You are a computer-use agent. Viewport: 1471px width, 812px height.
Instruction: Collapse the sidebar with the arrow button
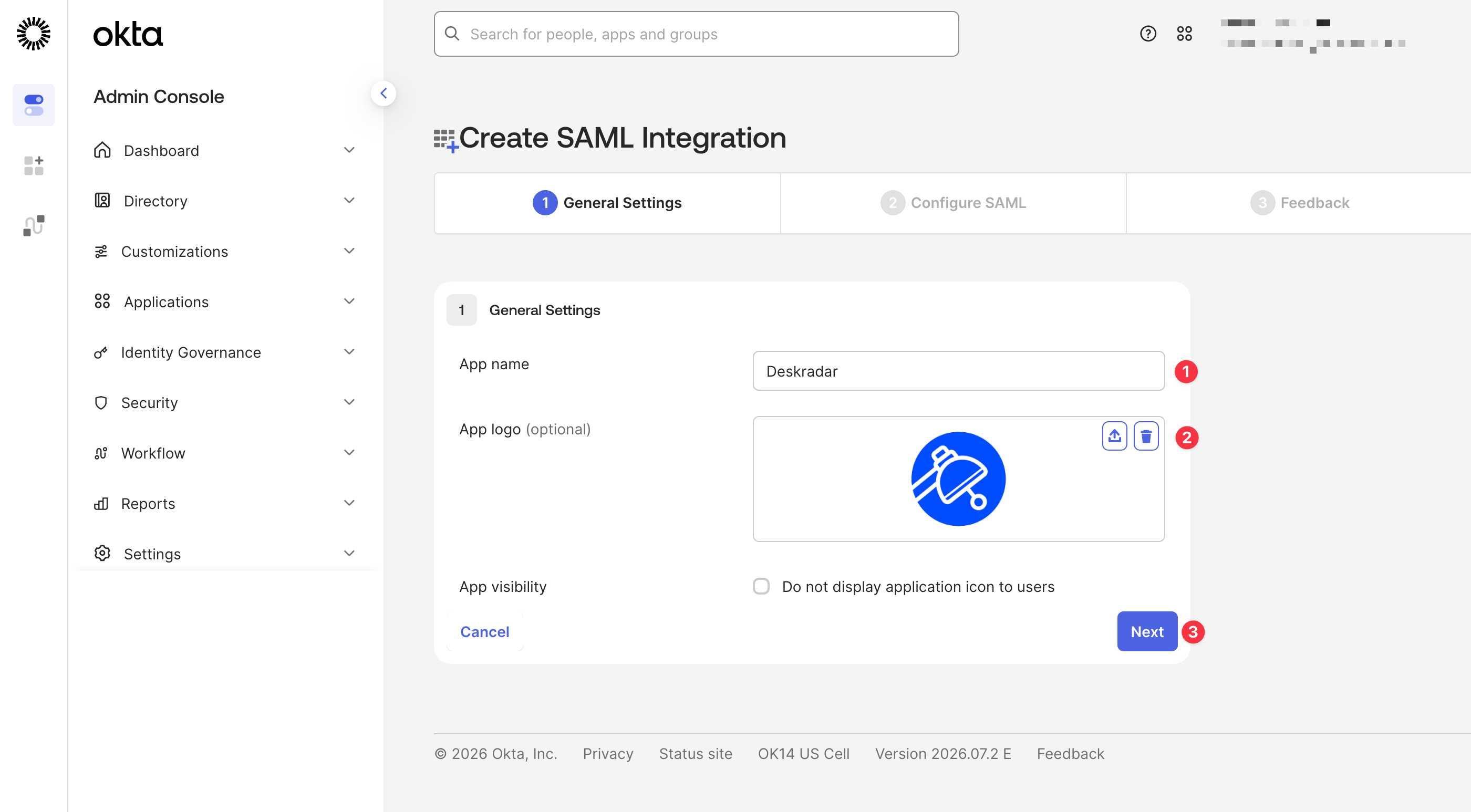pyautogui.click(x=384, y=93)
